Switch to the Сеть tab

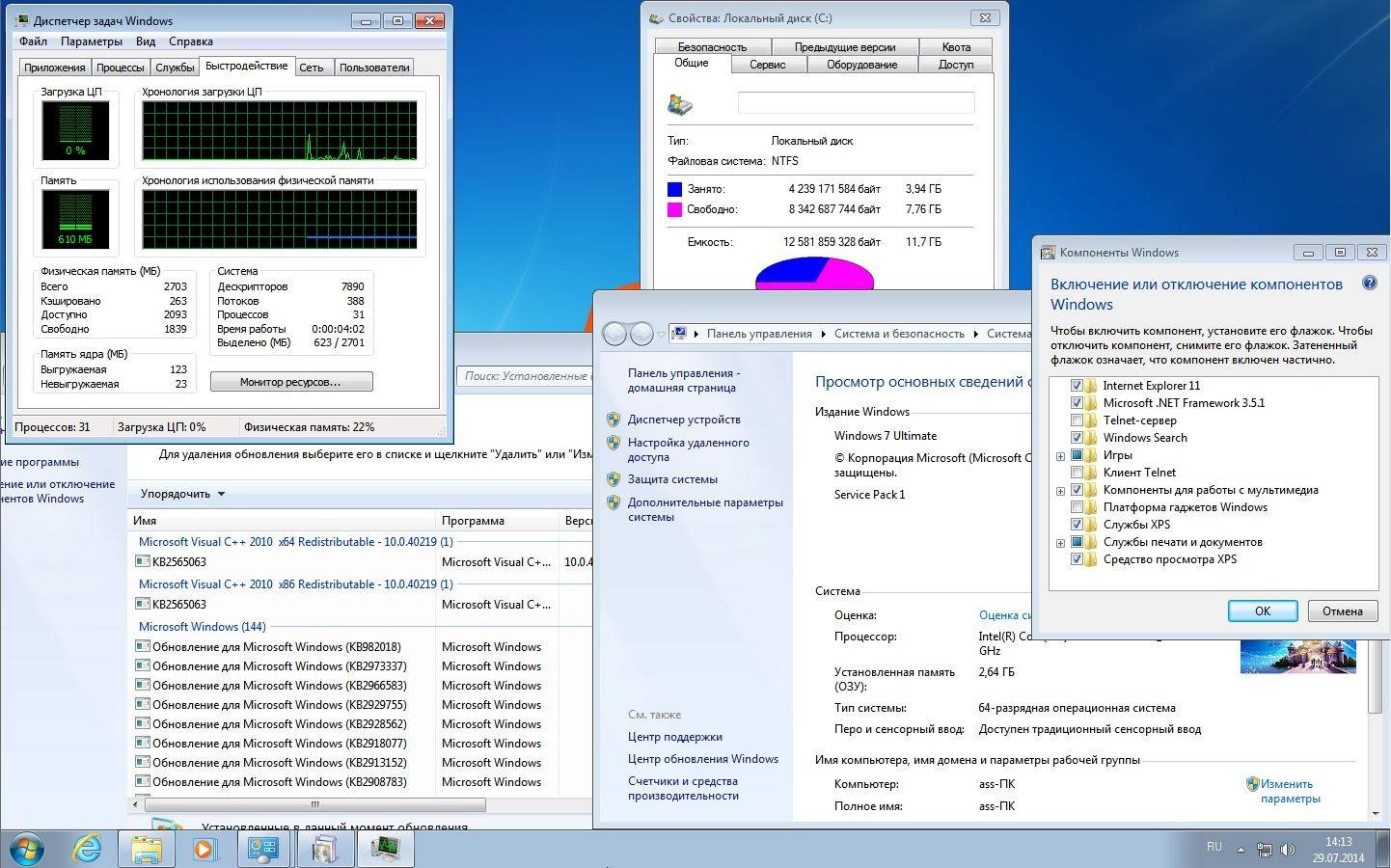312,68
